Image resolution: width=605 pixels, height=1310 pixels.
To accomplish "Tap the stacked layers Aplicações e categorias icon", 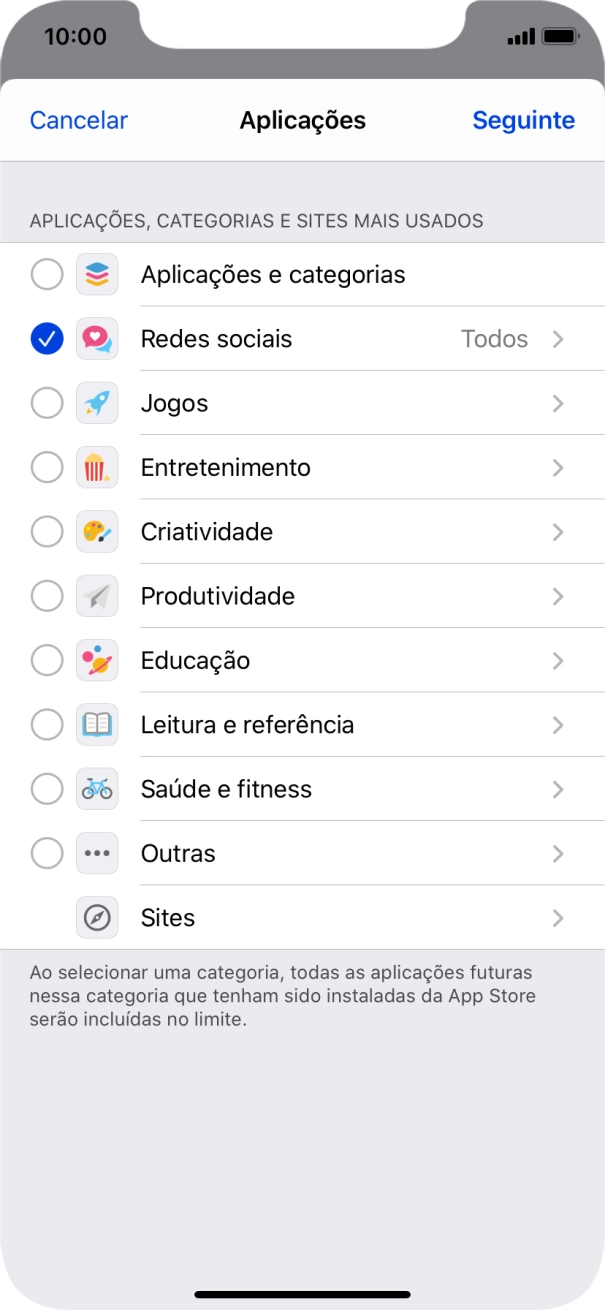I will click(x=97, y=274).
